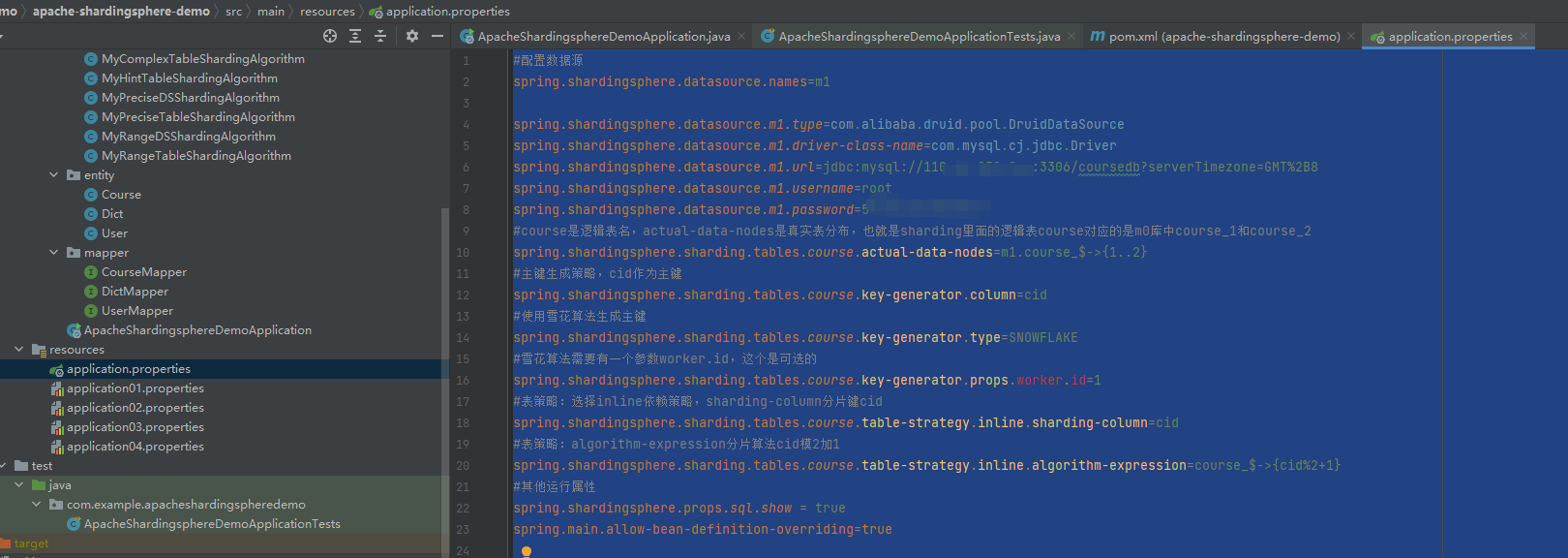The image size is (1568, 558).
Task: Click allow-bean-definition-overriding on line 23
Action: point(730,530)
